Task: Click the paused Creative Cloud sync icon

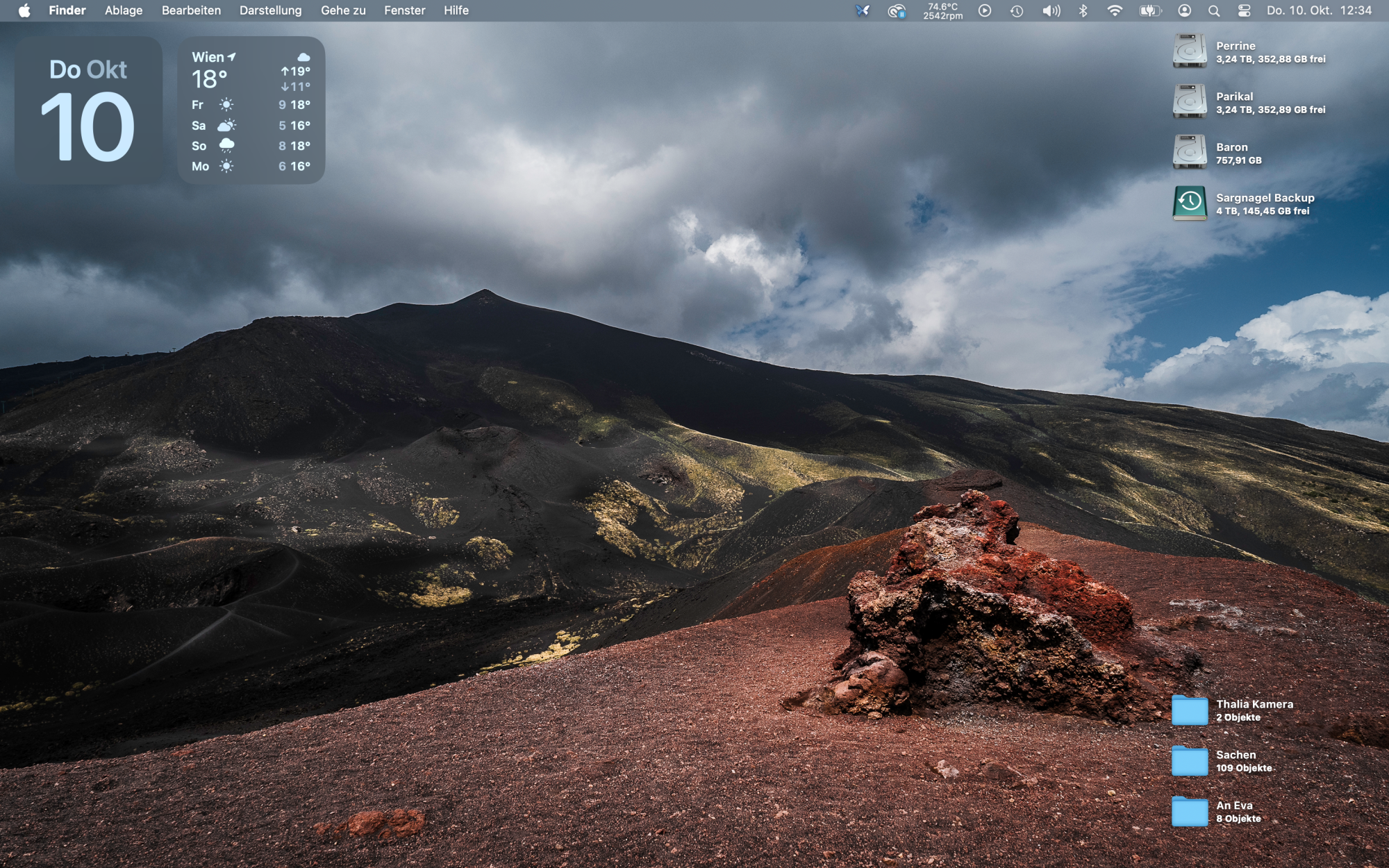Action: [x=897, y=10]
